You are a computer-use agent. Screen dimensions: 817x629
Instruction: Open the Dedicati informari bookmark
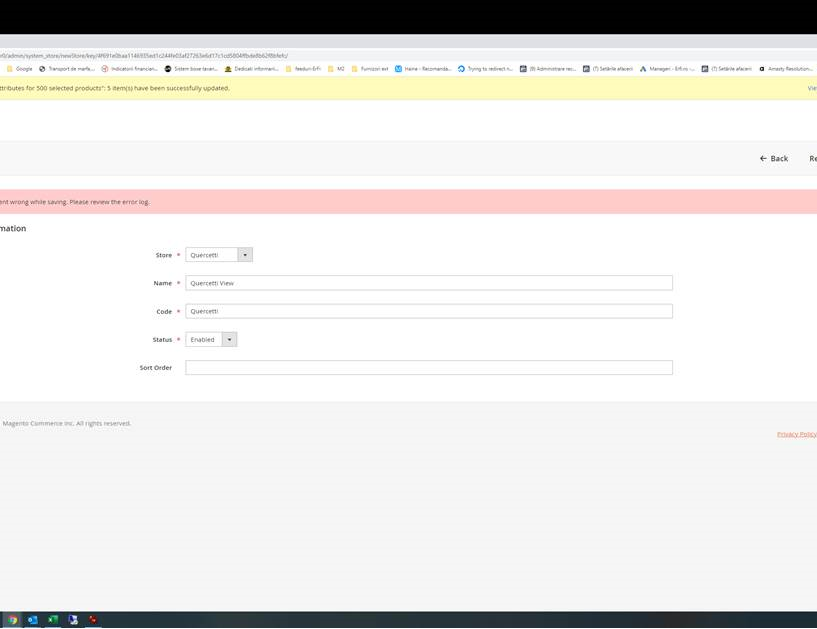(x=252, y=69)
